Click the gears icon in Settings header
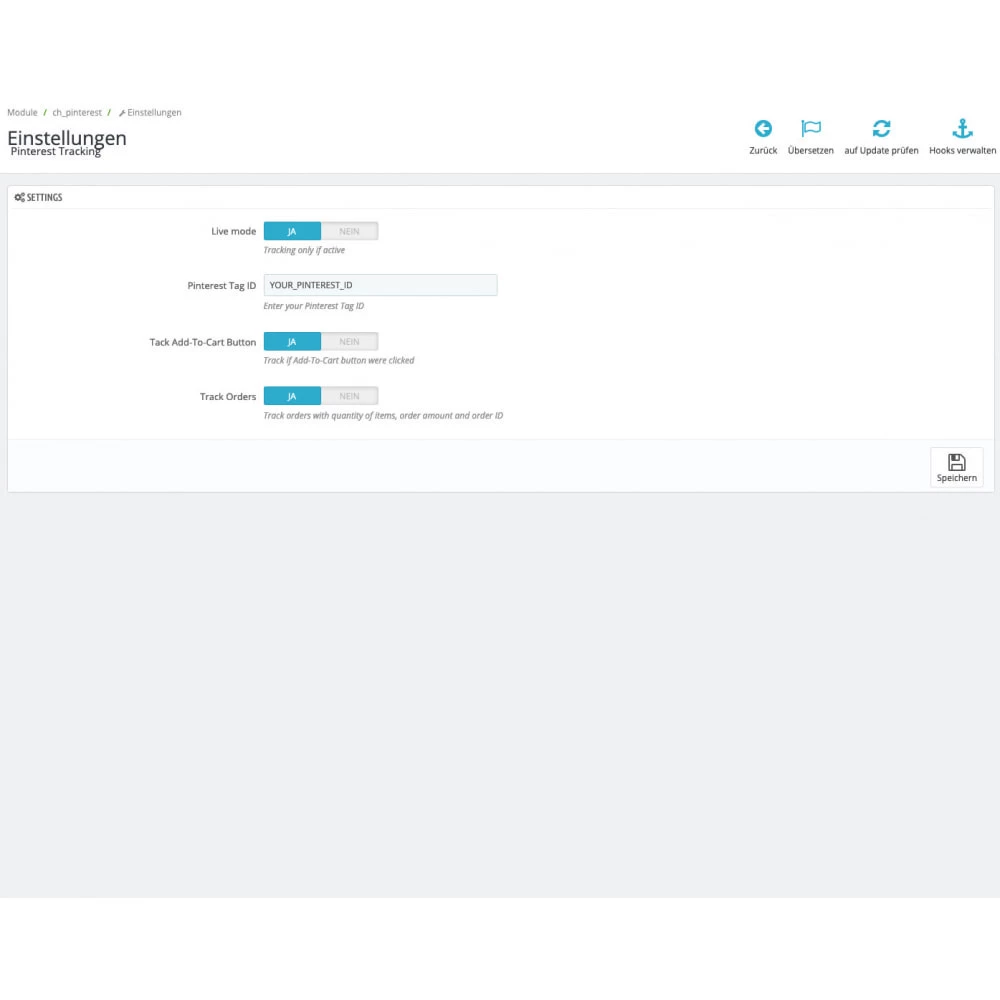Screen dimensions: 1000x1000 (x=20, y=198)
